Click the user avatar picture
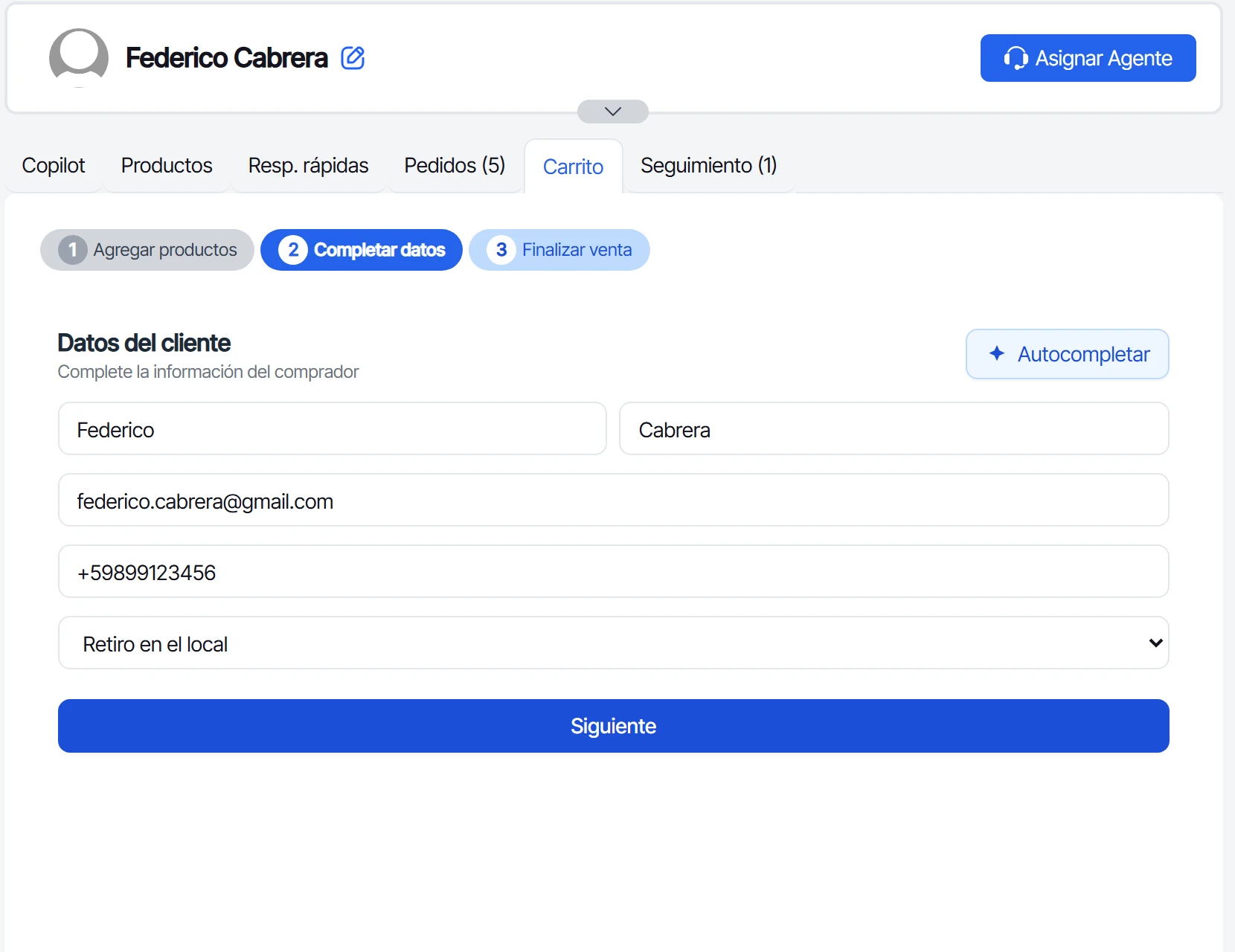The height and width of the screenshot is (952, 1235). [x=79, y=57]
